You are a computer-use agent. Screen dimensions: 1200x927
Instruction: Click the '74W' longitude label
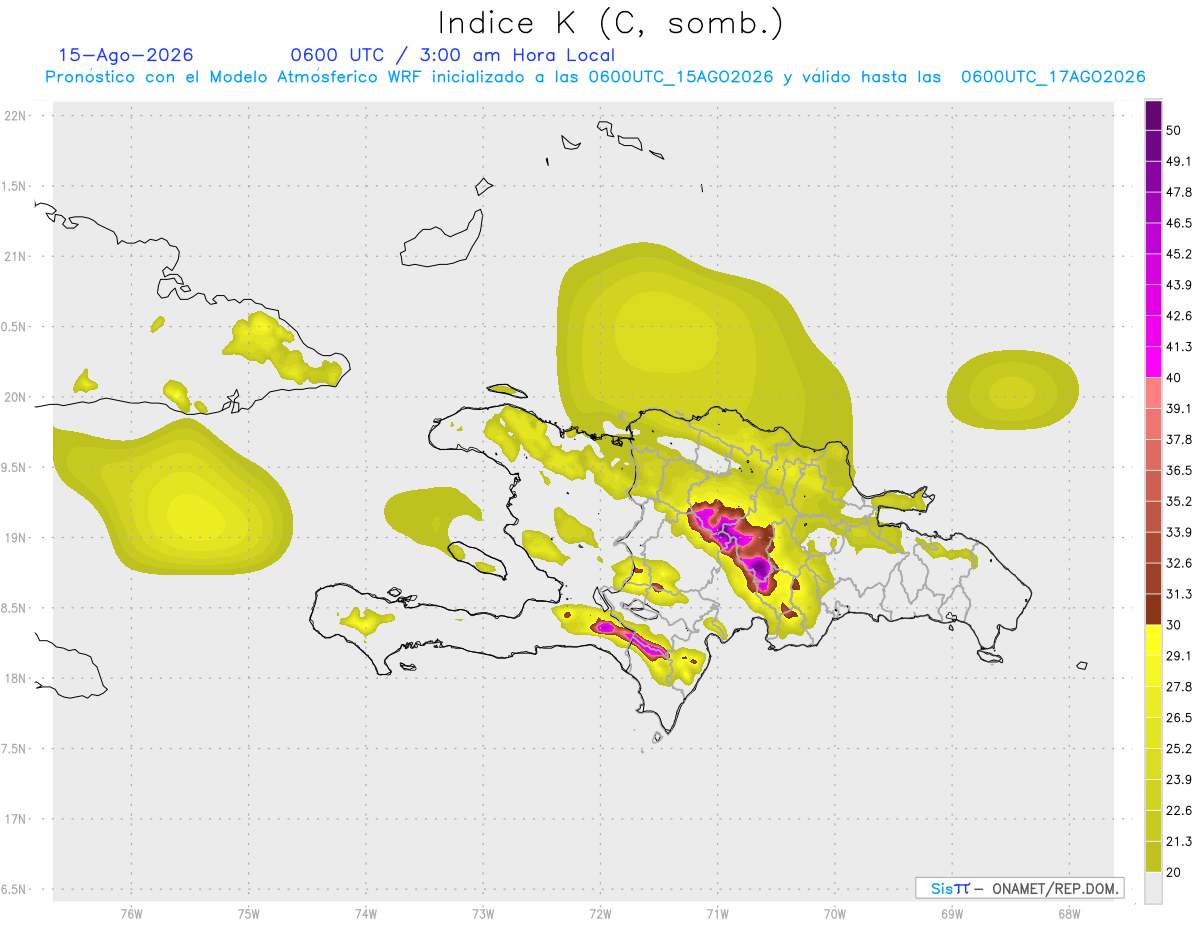(x=366, y=914)
